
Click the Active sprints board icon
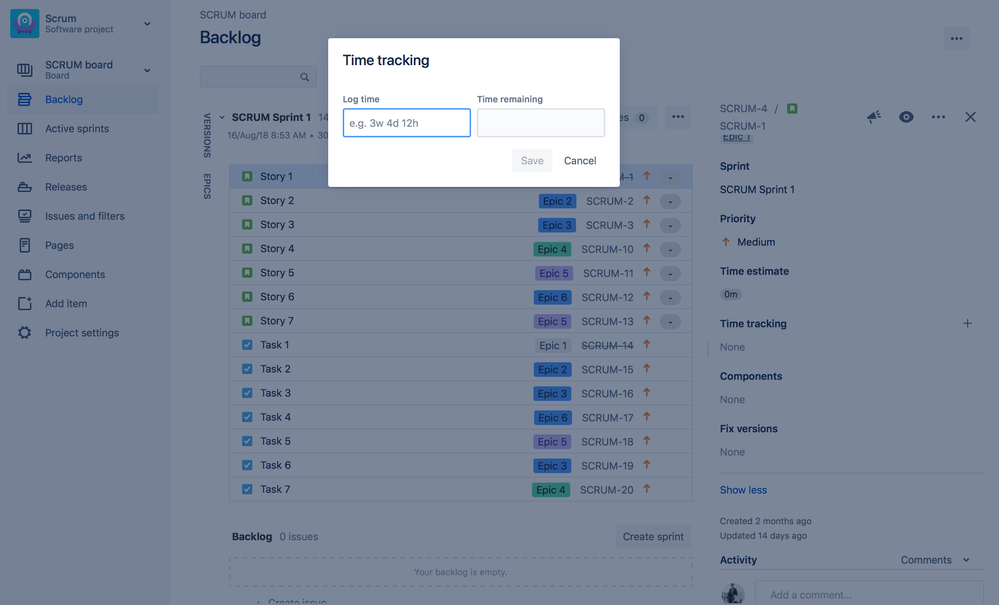coord(25,129)
